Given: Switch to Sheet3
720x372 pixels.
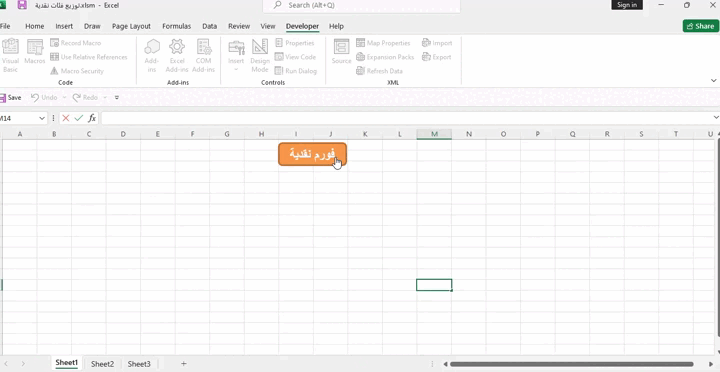Looking at the screenshot, I should coord(139,364).
